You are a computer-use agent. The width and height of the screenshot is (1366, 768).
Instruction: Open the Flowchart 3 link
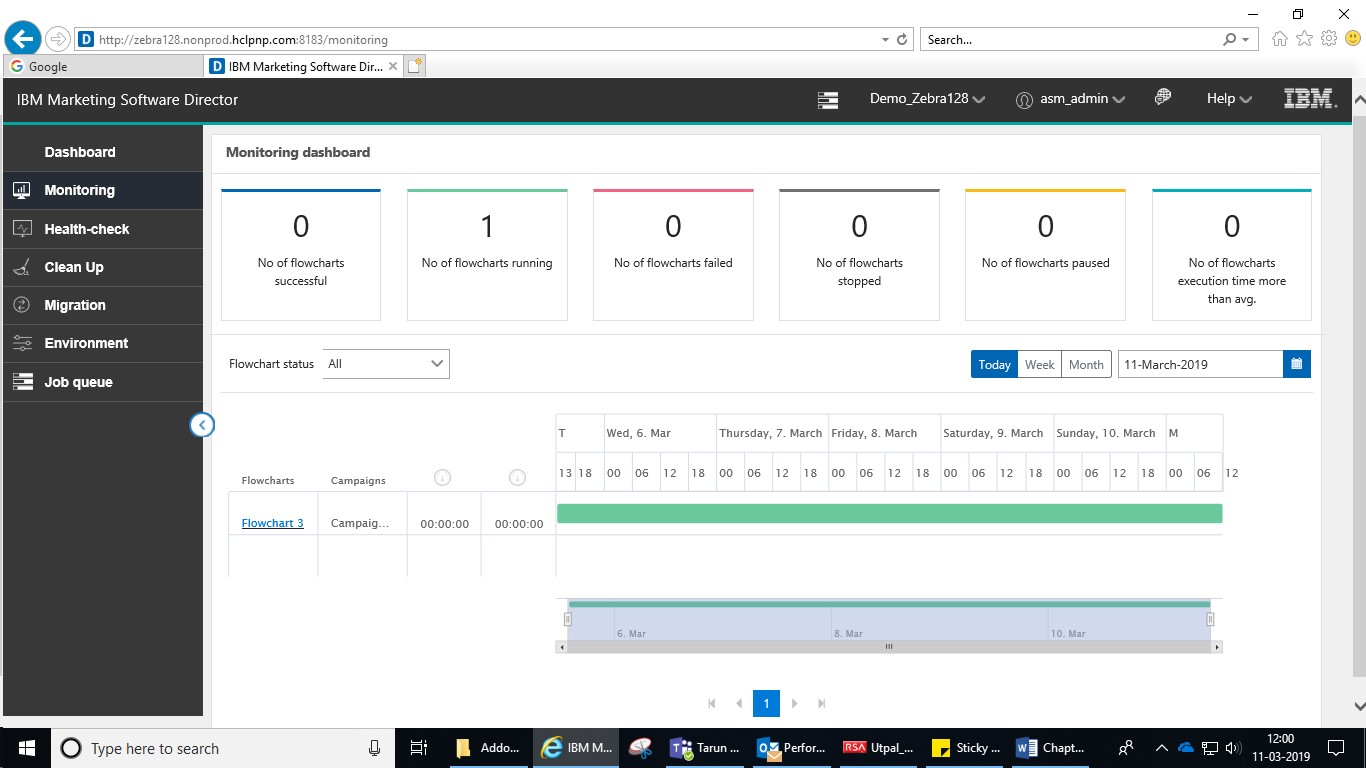pyautogui.click(x=272, y=523)
